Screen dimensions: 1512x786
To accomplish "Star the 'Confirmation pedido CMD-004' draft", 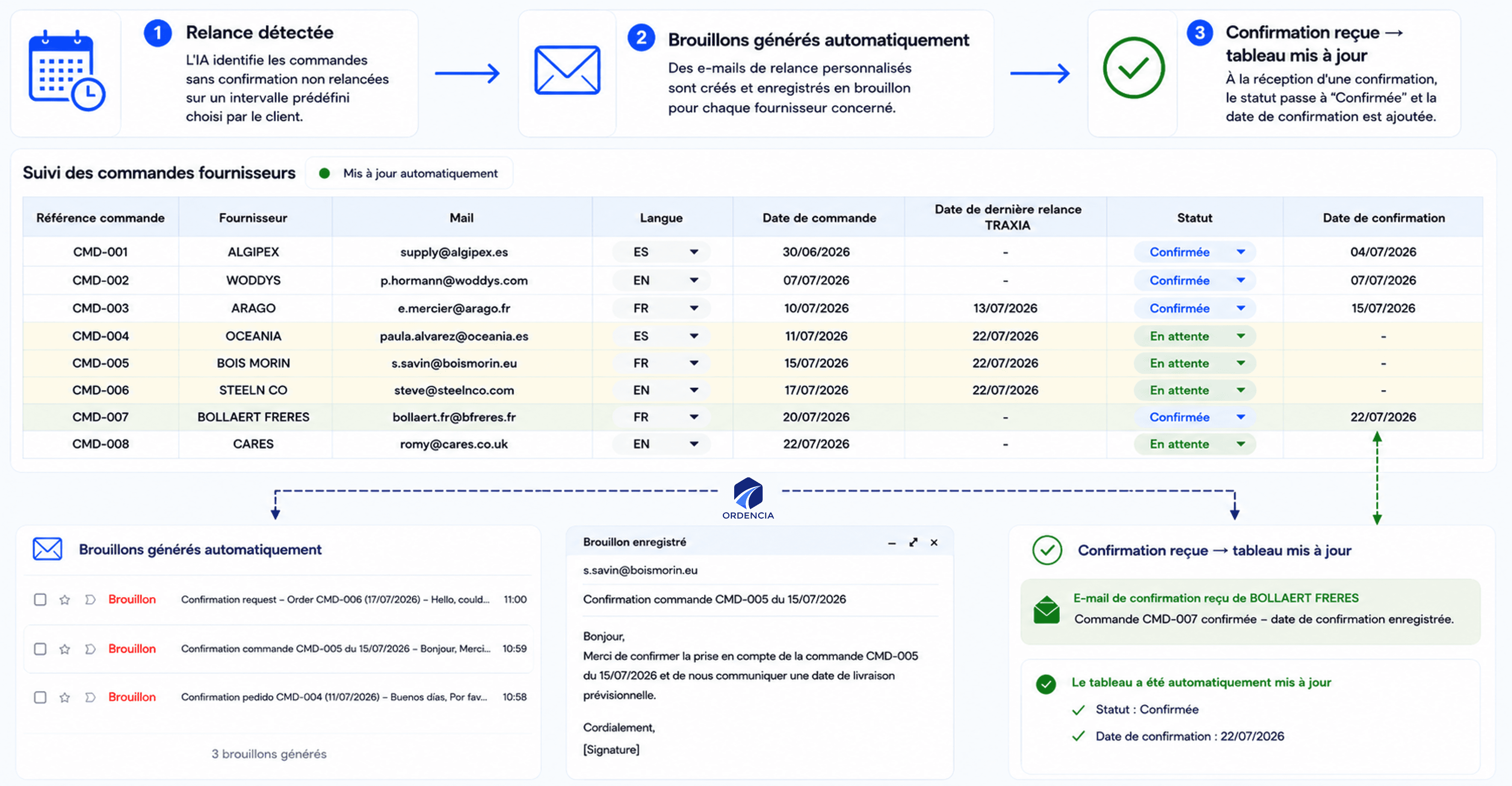I will pyautogui.click(x=65, y=697).
